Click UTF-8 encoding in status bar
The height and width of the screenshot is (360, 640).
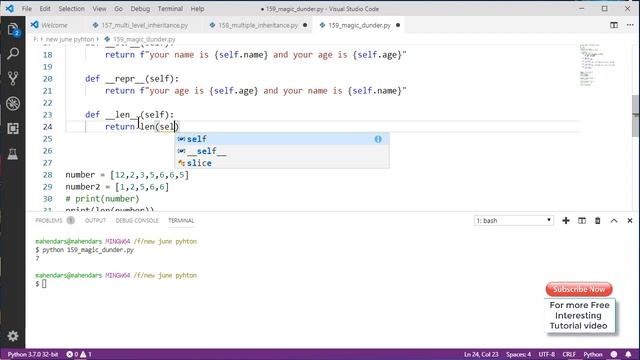tap(547, 354)
